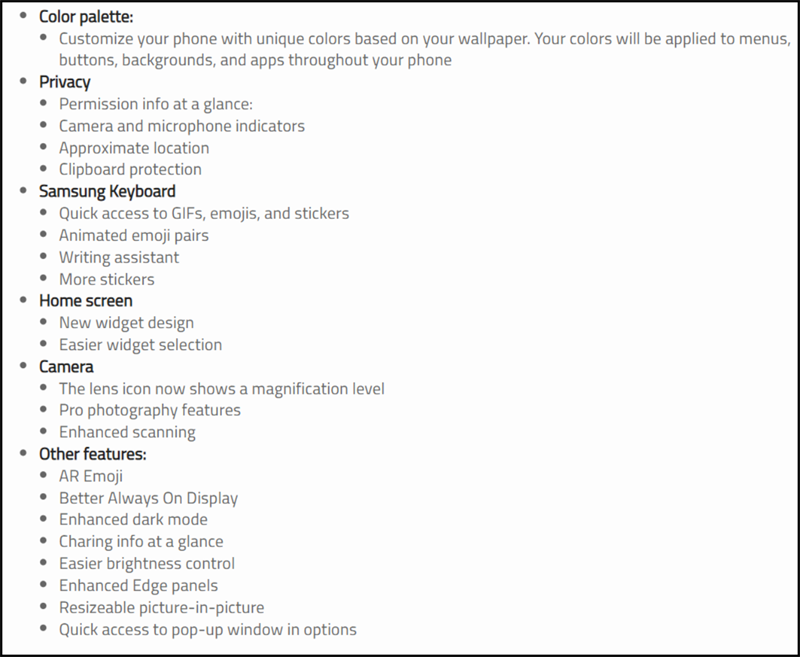Select the "Pro photography features" item
The height and width of the screenshot is (657, 800).
pyautogui.click(x=149, y=410)
